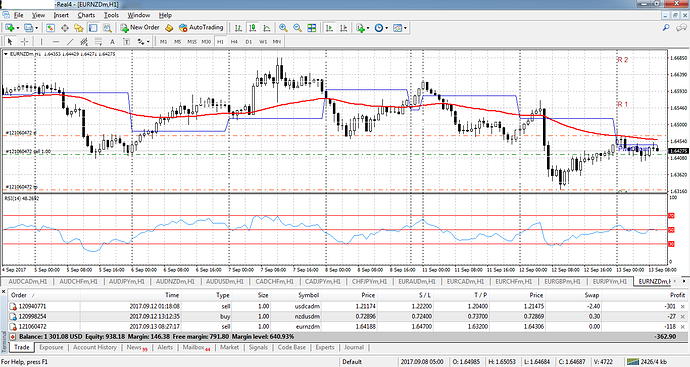
Task: Toggle Chart Shift
Action: coord(344,28)
